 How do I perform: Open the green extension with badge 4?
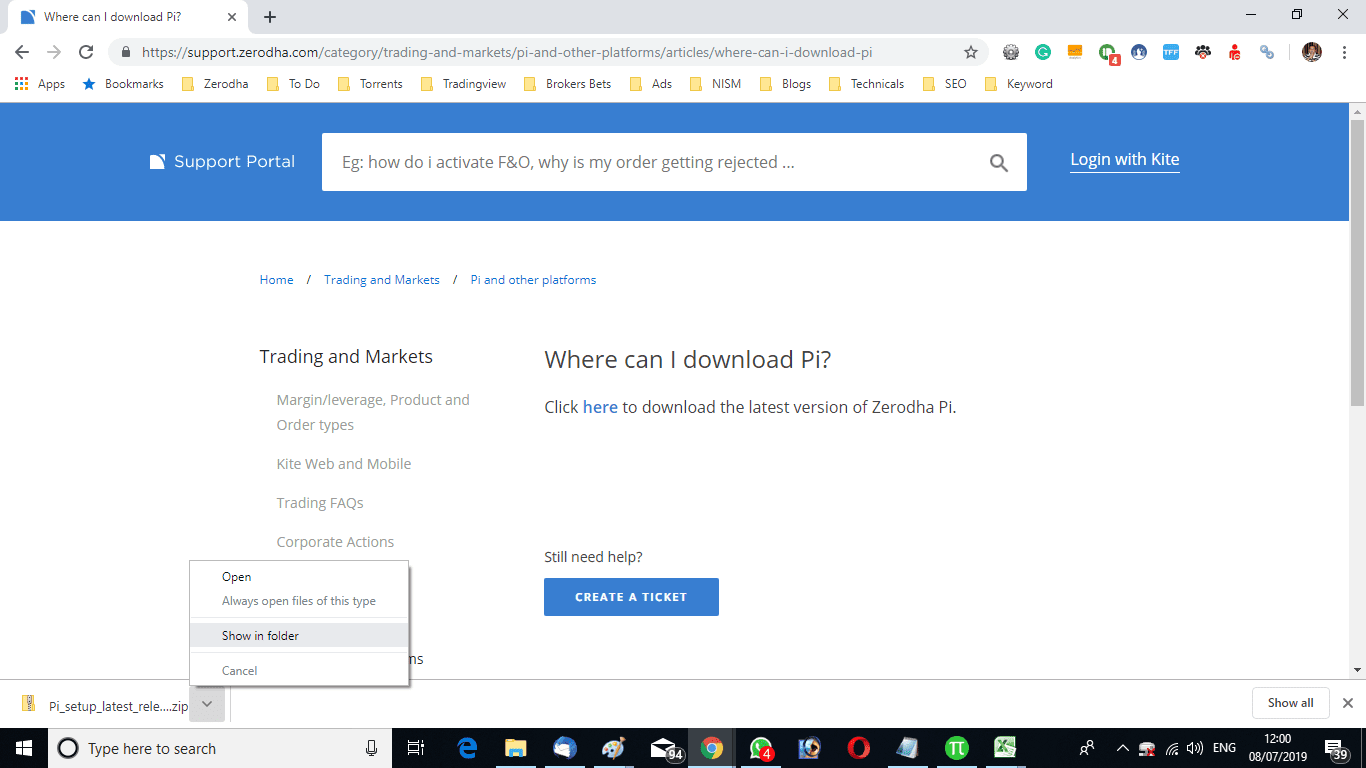1107,53
